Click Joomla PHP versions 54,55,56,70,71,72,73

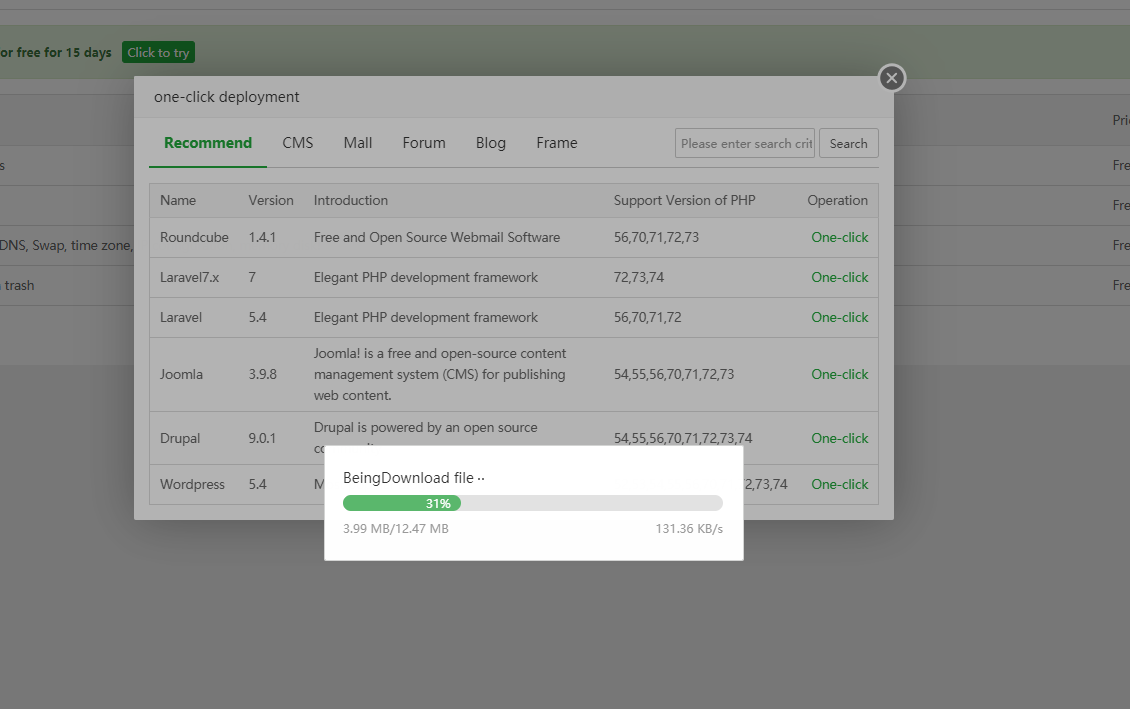tap(674, 374)
